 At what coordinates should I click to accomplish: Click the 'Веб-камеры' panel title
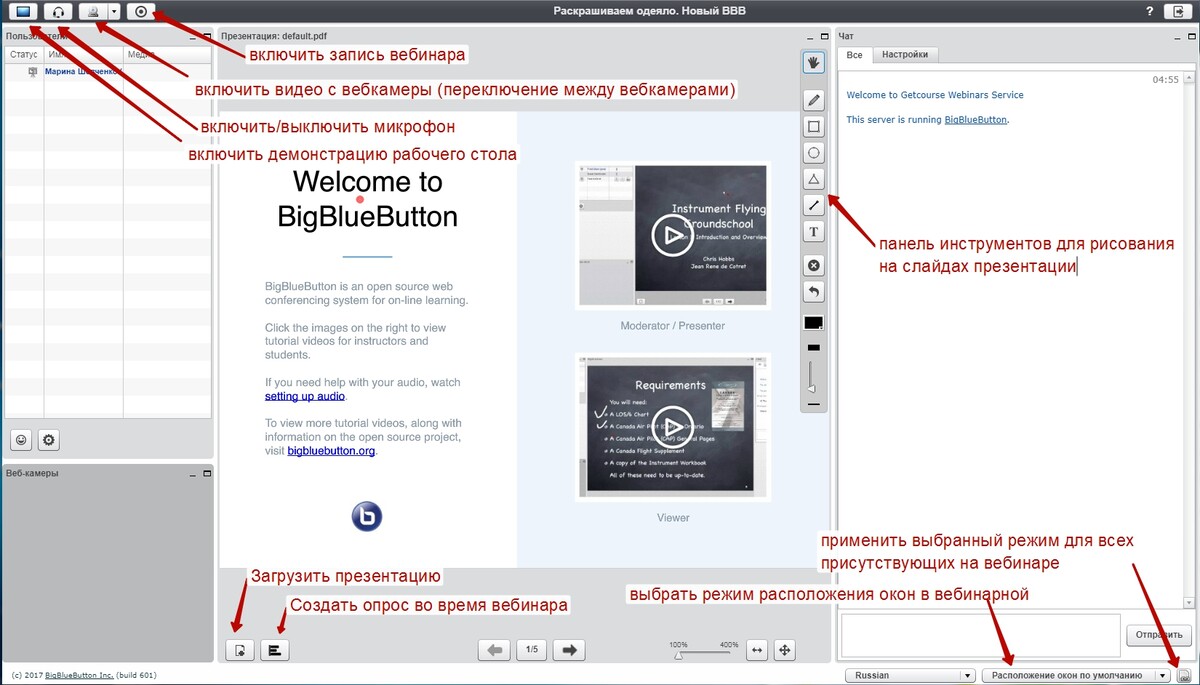click(33, 473)
